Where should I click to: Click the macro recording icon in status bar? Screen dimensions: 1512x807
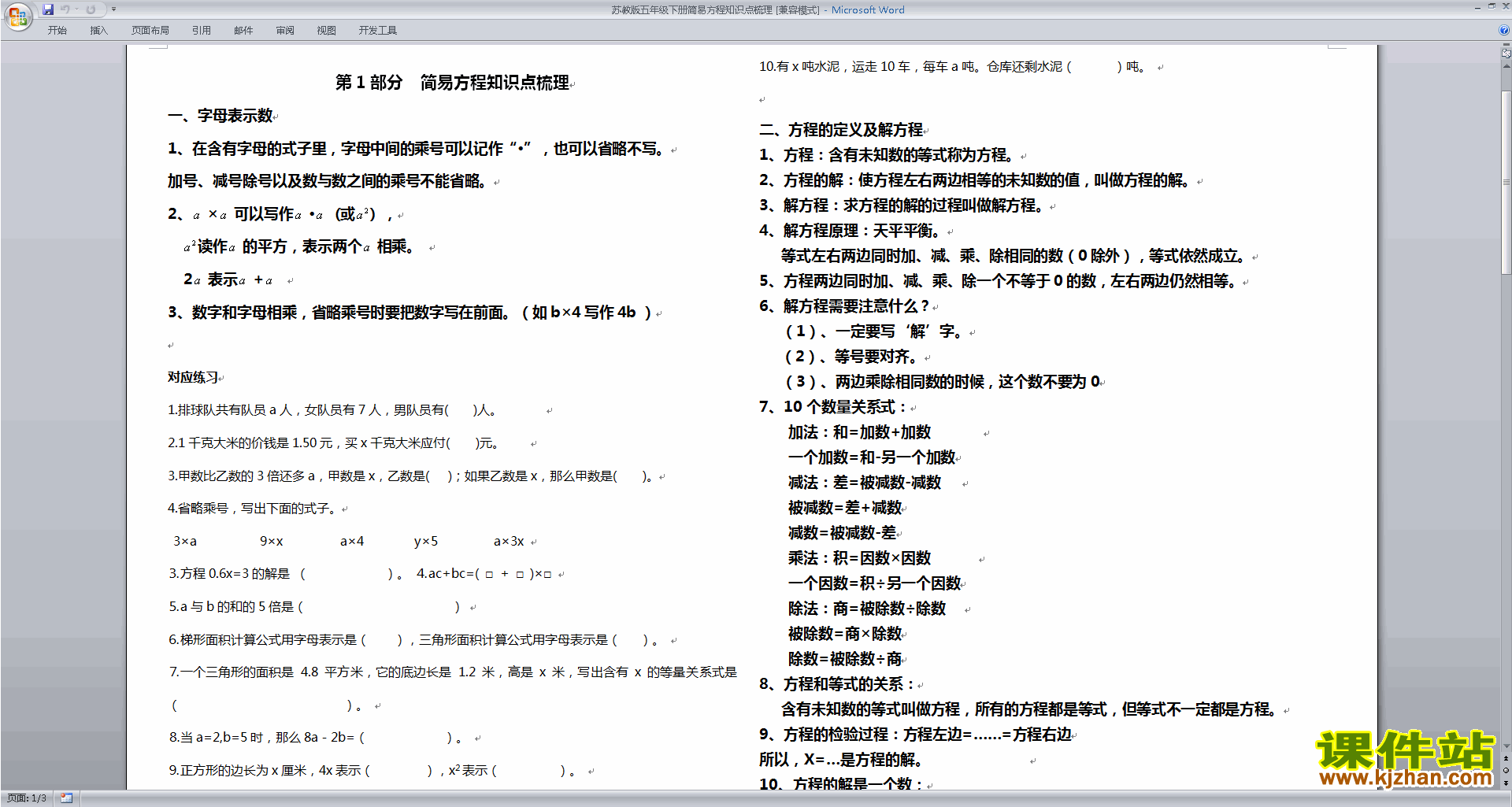pos(67,798)
